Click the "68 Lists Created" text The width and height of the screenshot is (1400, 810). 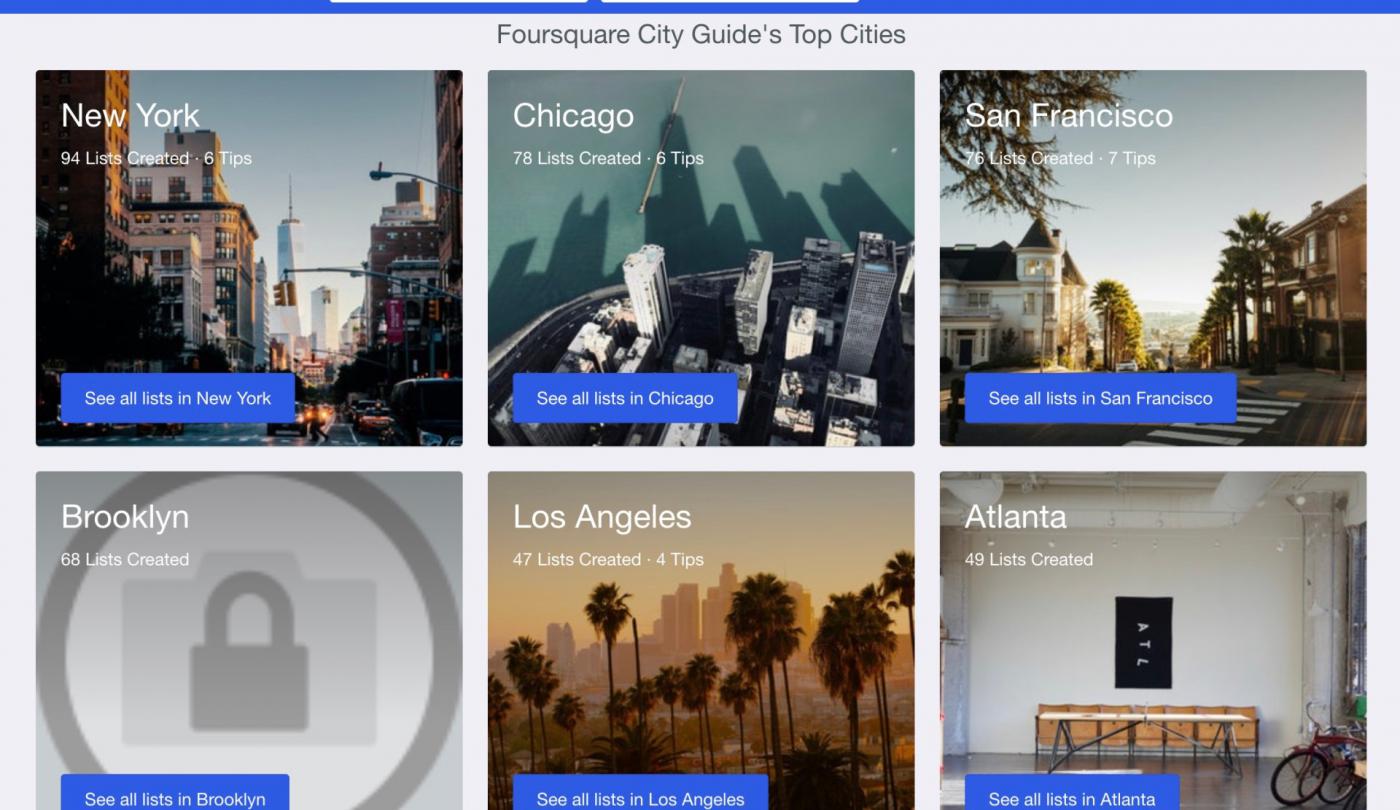click(x=125, y=559)
